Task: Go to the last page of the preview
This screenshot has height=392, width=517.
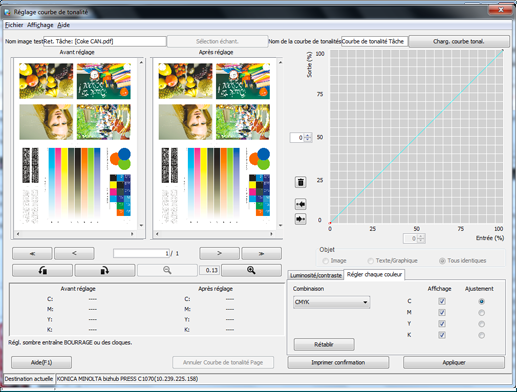Action: 261,253
